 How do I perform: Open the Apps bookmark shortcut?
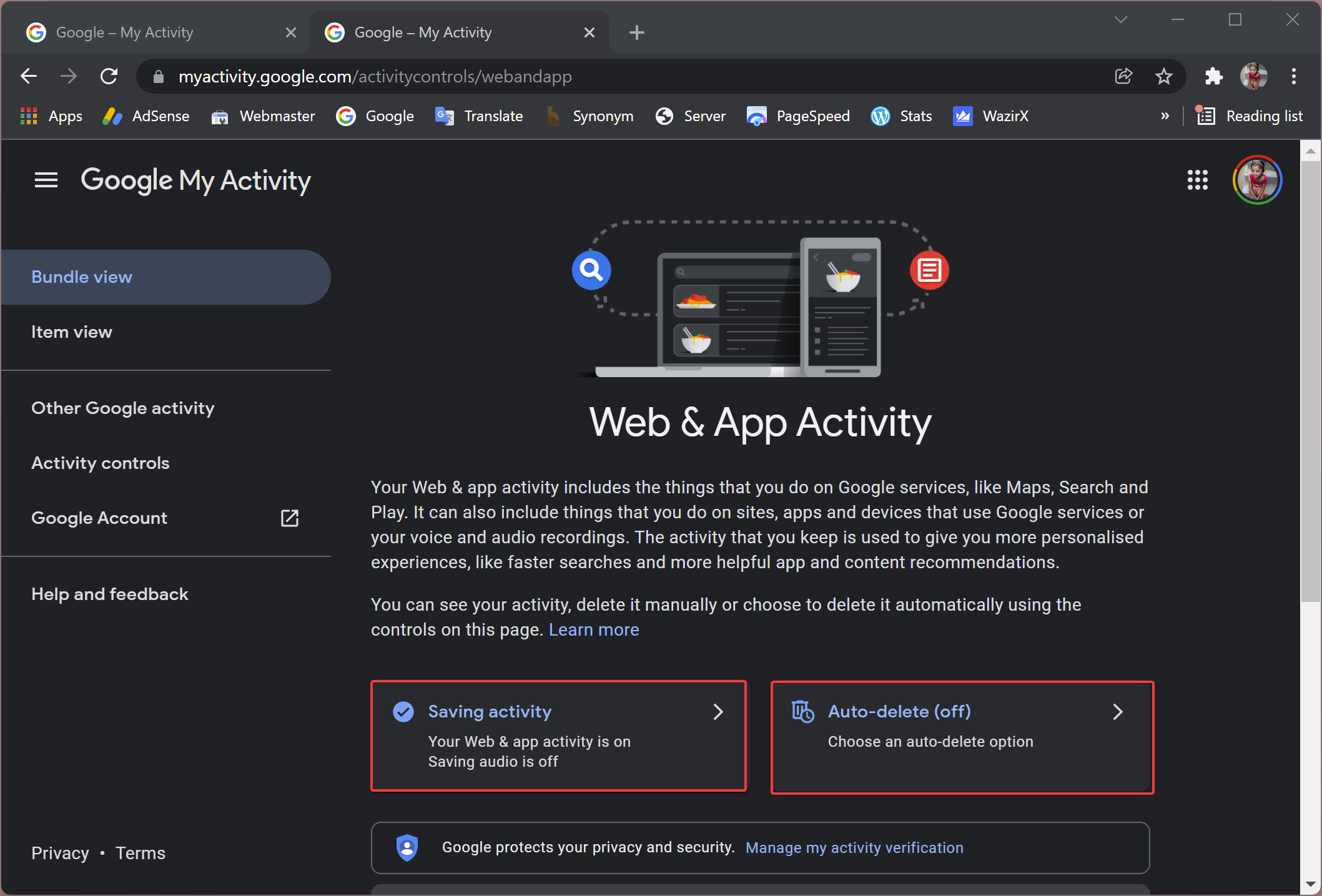coord(51,116)
